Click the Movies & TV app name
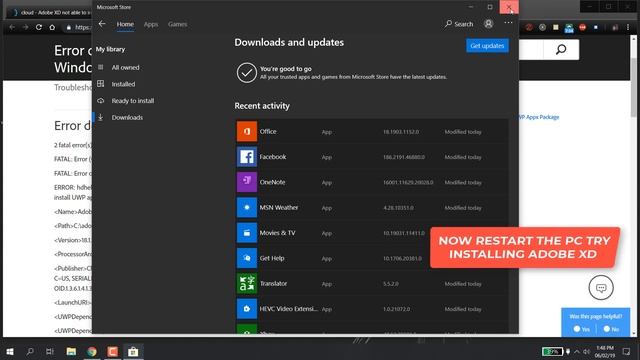640x360 pixels. point(277,233)
